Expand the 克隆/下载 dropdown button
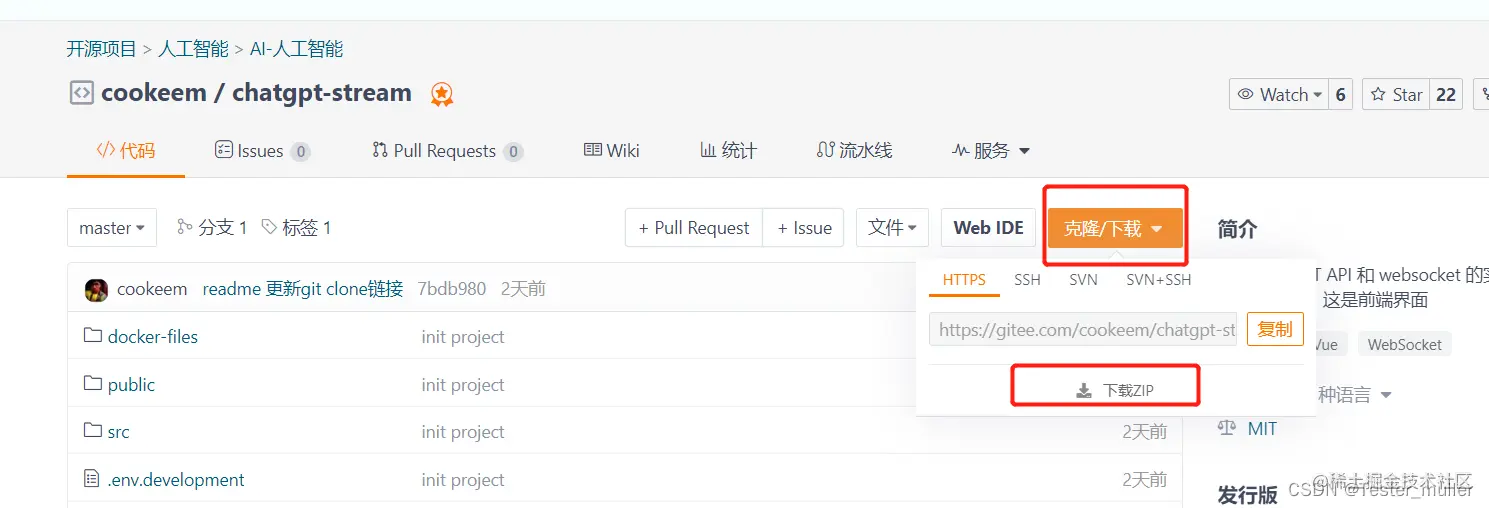1489x508 pixels. 1114,228
